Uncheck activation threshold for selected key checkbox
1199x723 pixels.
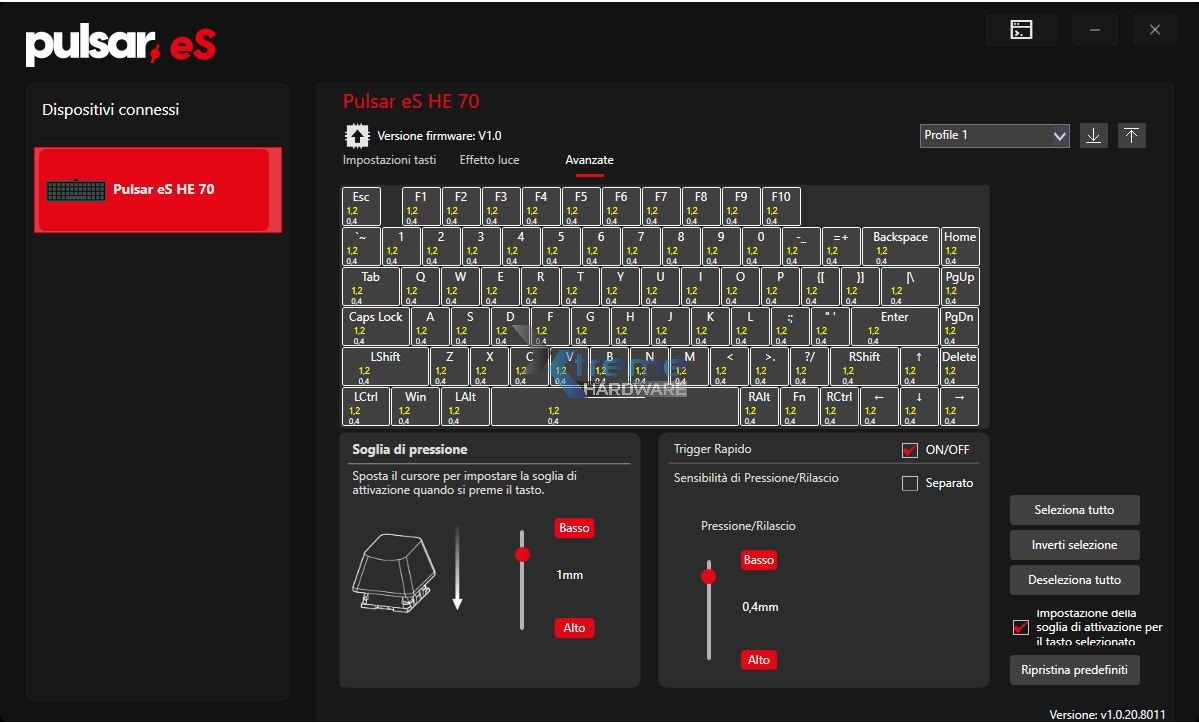point(1020,628)
